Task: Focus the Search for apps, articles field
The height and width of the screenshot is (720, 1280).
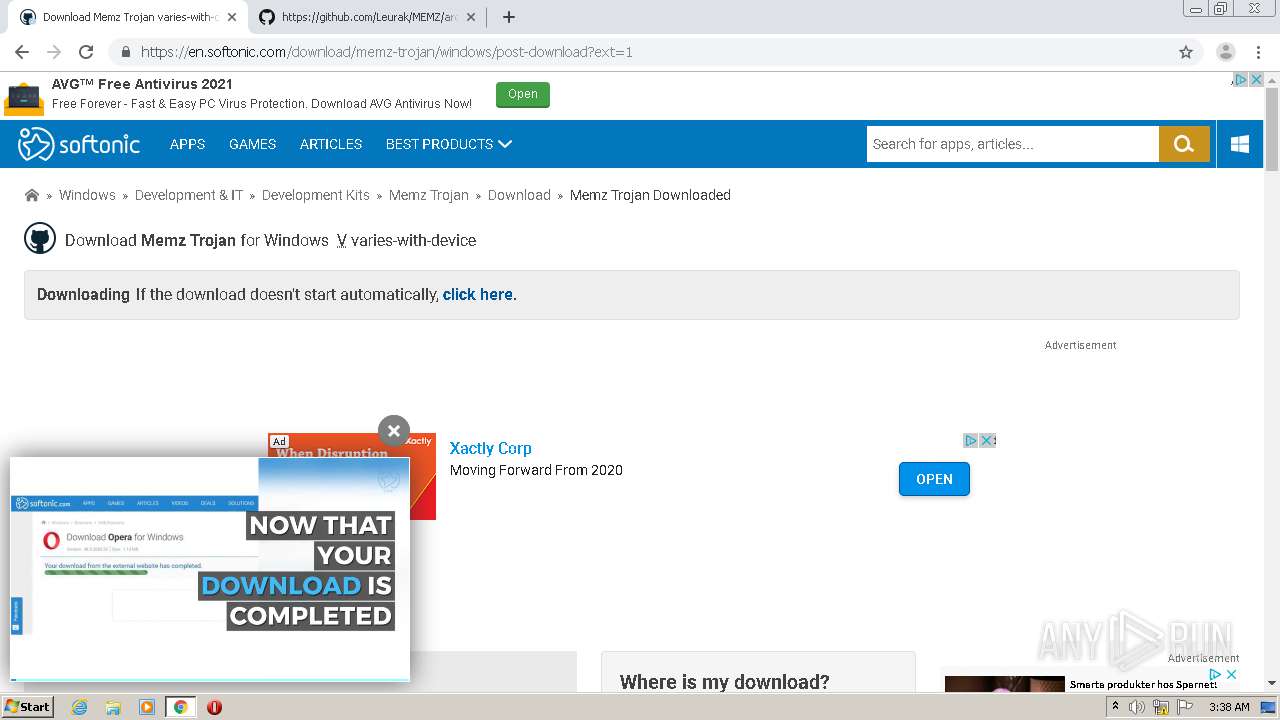Action: 1012,144
